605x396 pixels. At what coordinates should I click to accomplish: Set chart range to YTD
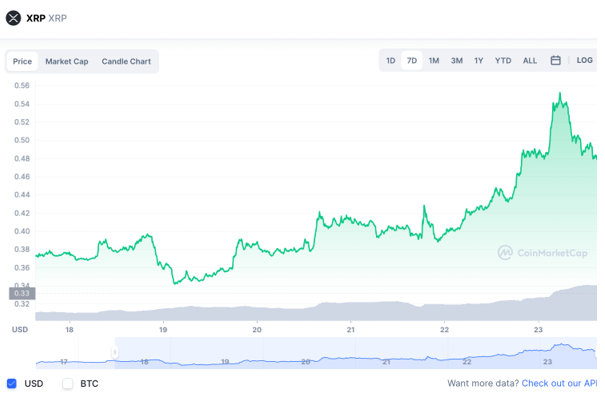503,61
